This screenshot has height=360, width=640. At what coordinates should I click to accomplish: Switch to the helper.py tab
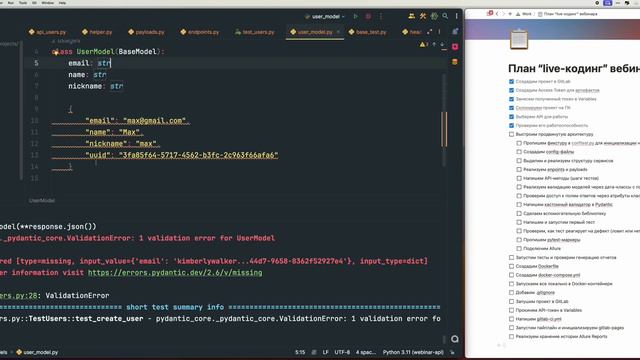point(97,32)
